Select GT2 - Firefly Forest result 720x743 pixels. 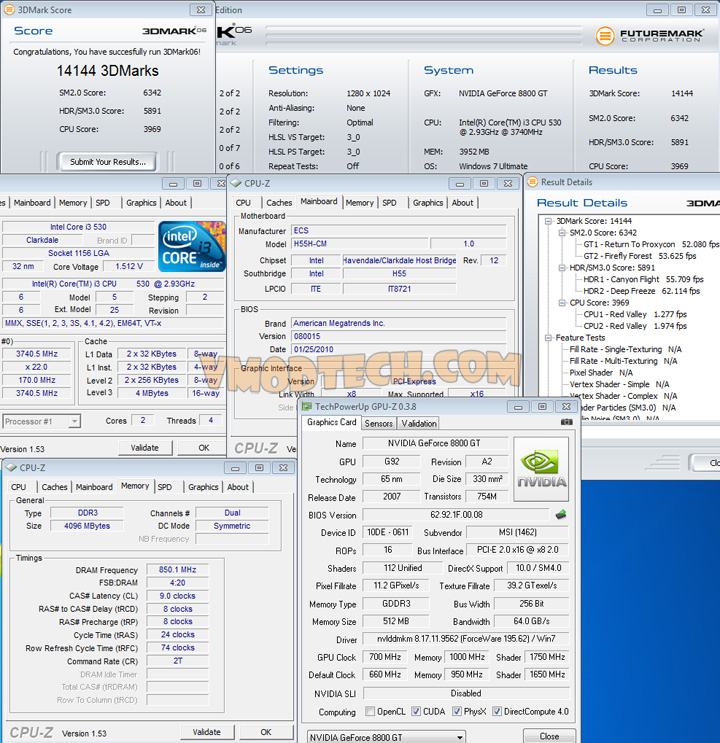639,256
